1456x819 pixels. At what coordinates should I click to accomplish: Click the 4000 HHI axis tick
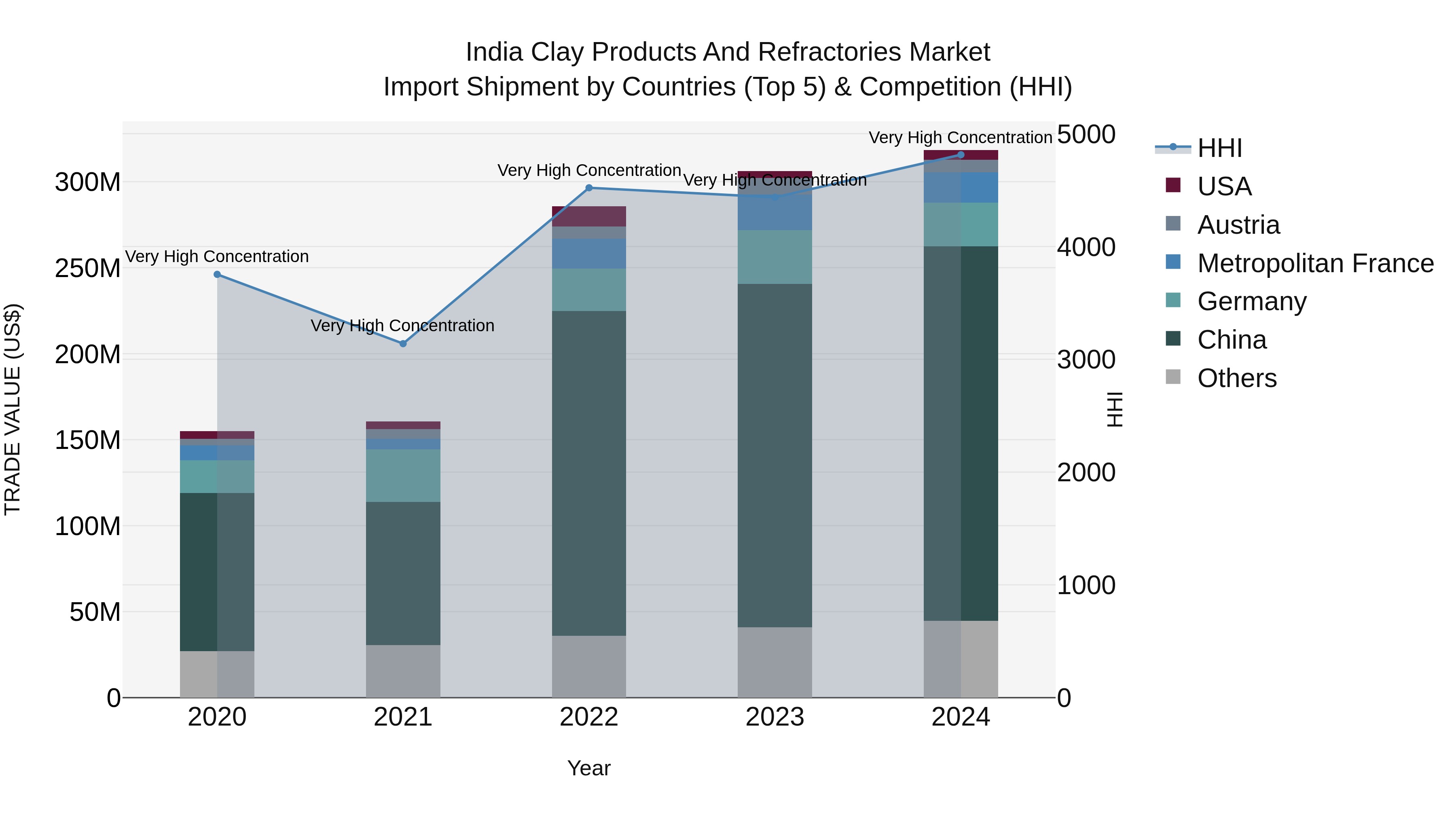pos(1086,247)
